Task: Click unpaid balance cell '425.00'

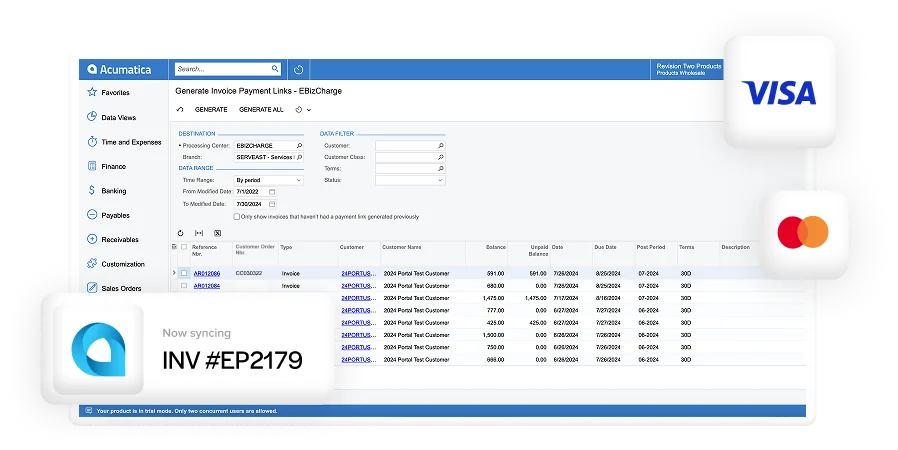Action: click(x=537, y=323)
